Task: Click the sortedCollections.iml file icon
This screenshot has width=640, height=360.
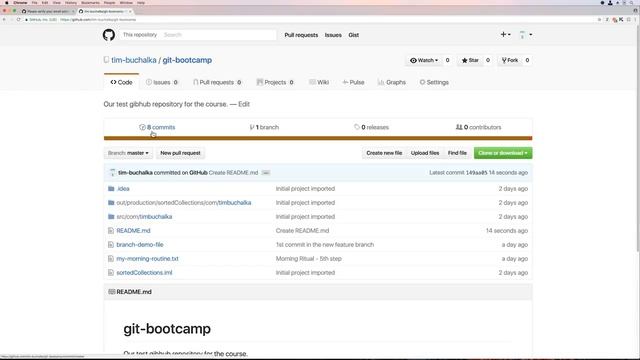Action: [x=111, y=273]
